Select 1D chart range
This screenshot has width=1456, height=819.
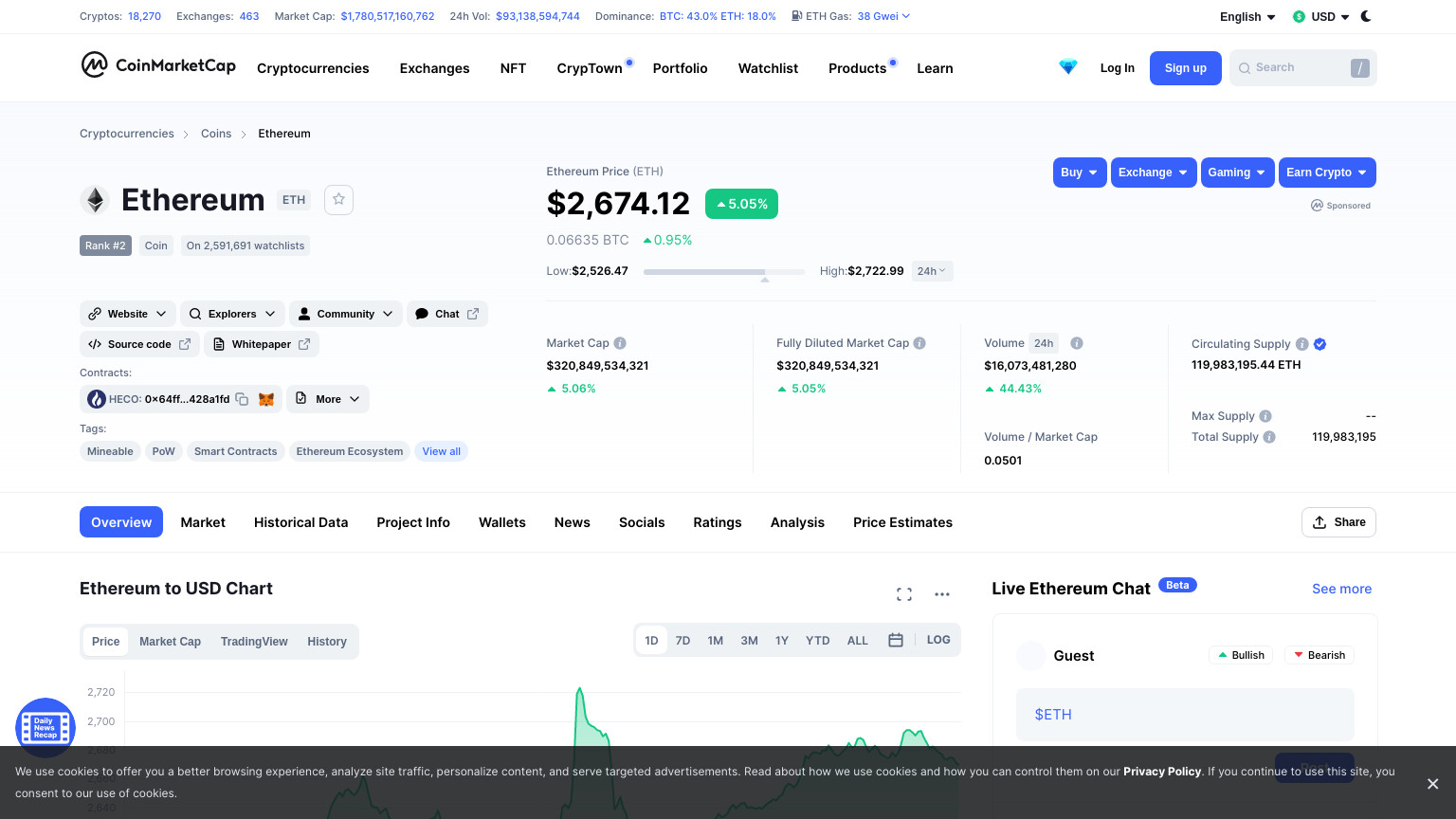(652, 641)
